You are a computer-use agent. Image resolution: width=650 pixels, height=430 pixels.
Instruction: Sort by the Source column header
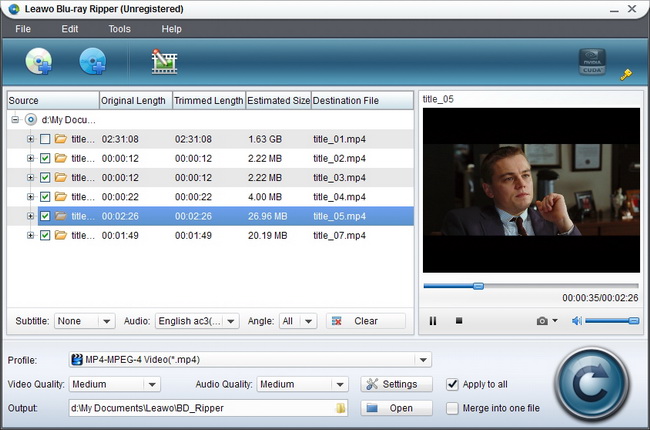pyautogui.click(x=53, y=100)
